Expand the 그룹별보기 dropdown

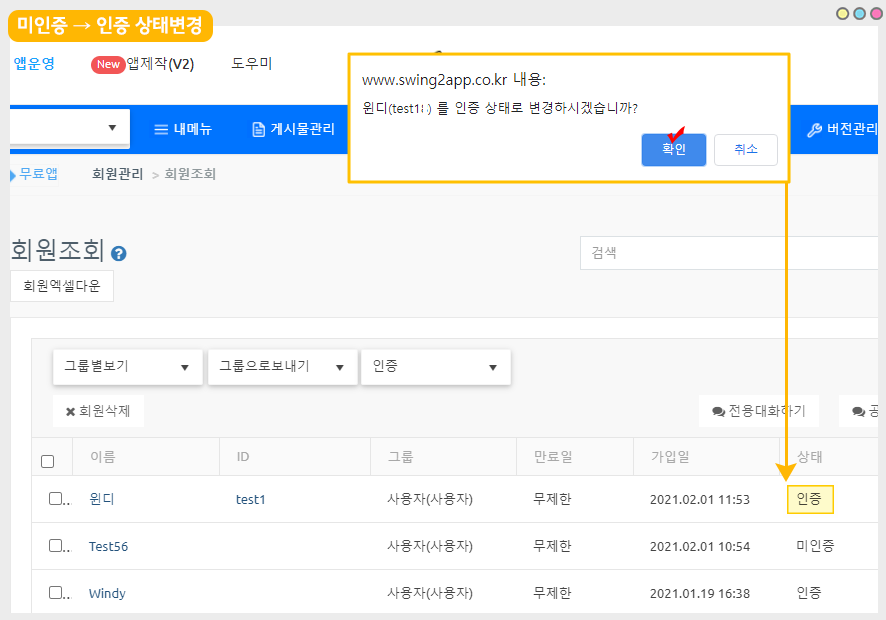coord(127,367)
